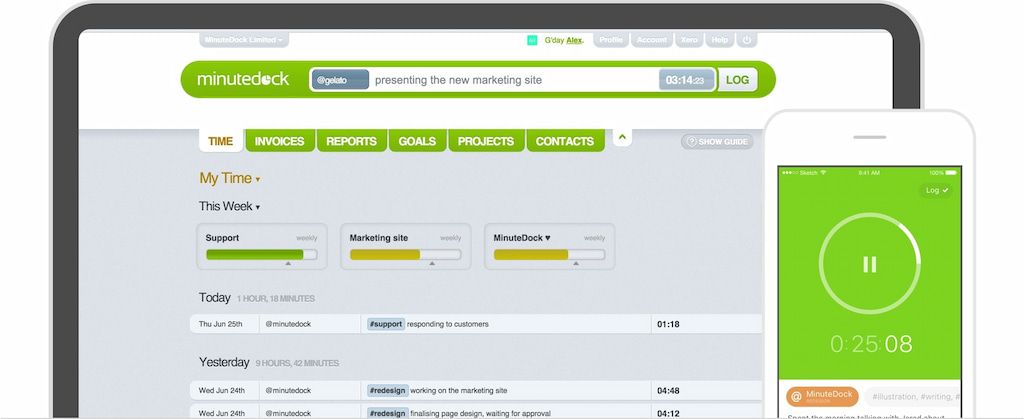Click the @gelato contact tag in the dock
Viewport: 1024px width, 419px height.
(340, 80)
